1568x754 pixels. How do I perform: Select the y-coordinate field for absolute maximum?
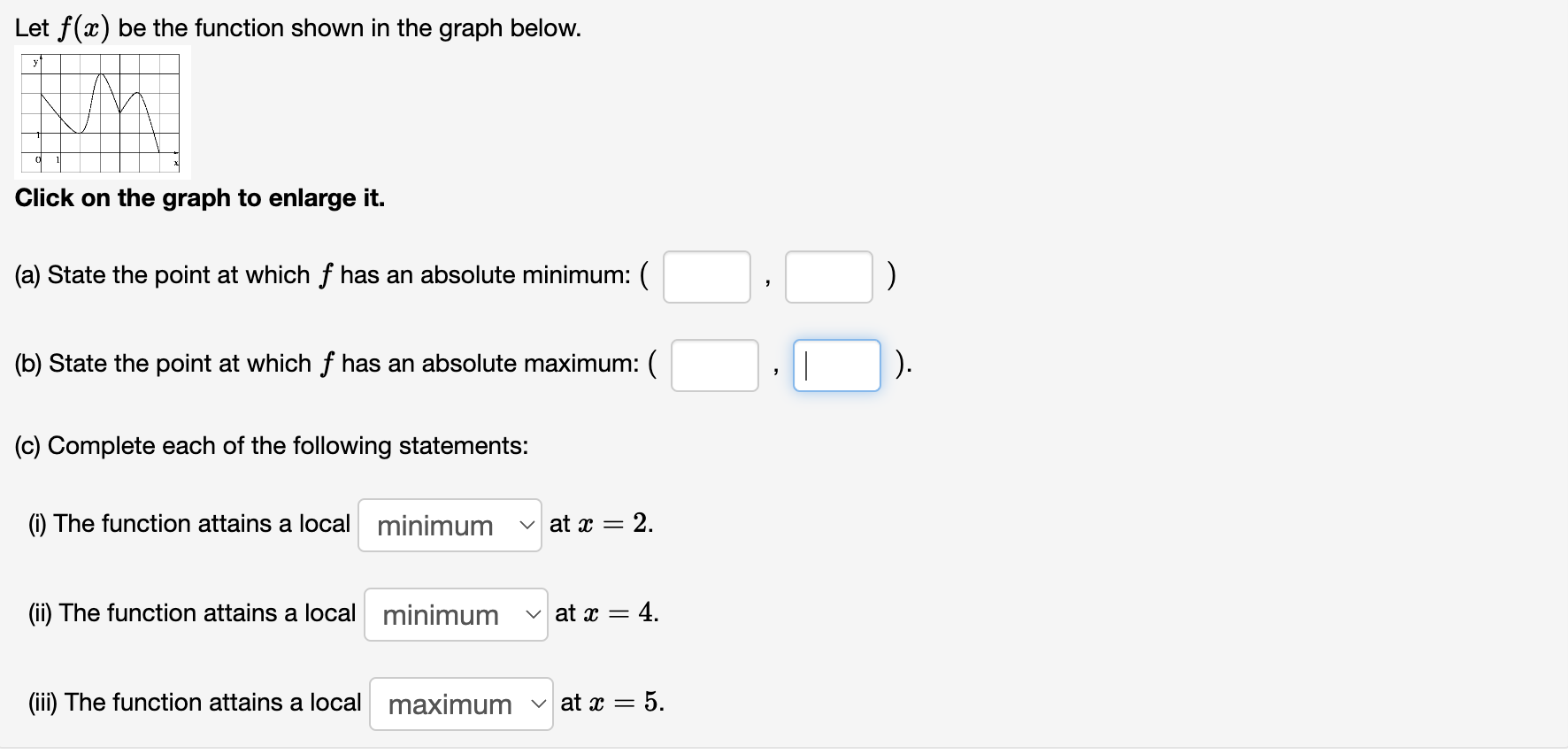[835, 365]
